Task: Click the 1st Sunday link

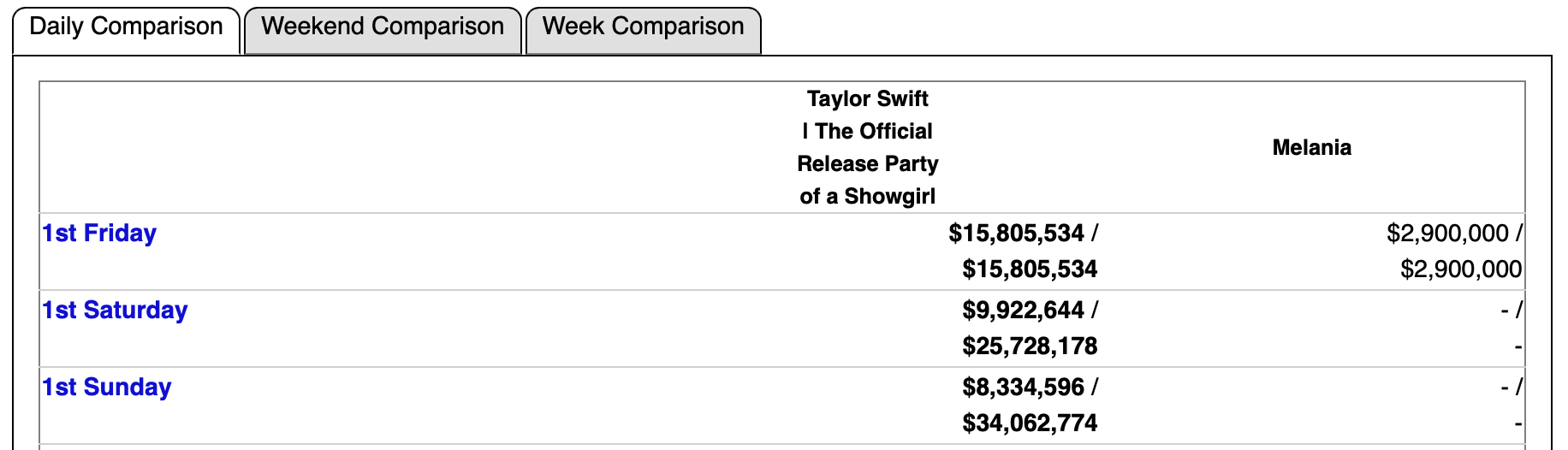Action: tap(107, 388)
